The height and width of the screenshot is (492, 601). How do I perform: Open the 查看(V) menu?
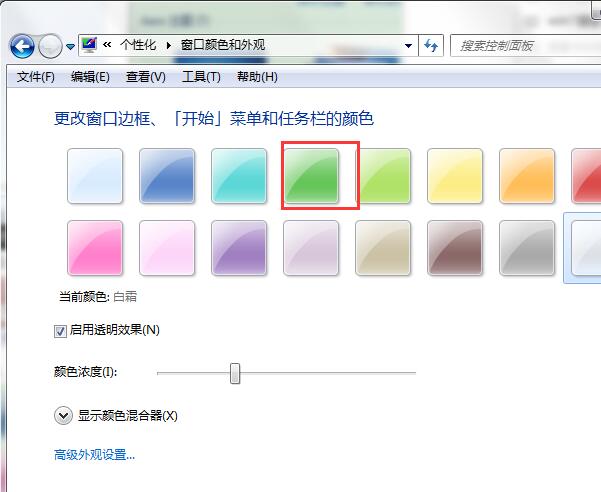pyautogui.click(x=146, y=77)
